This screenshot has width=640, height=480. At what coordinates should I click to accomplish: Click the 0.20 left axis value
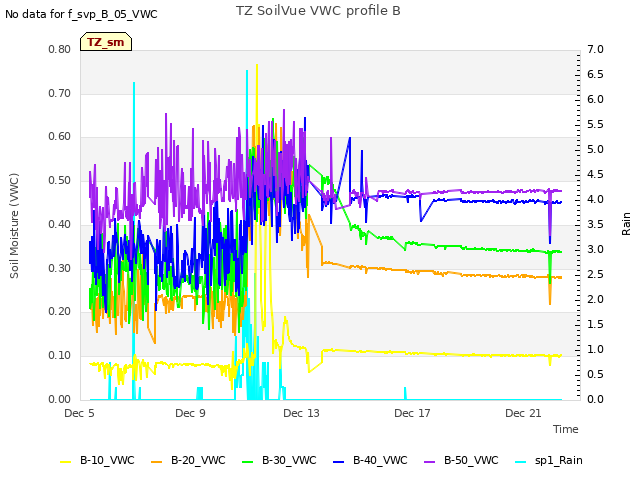60,311
